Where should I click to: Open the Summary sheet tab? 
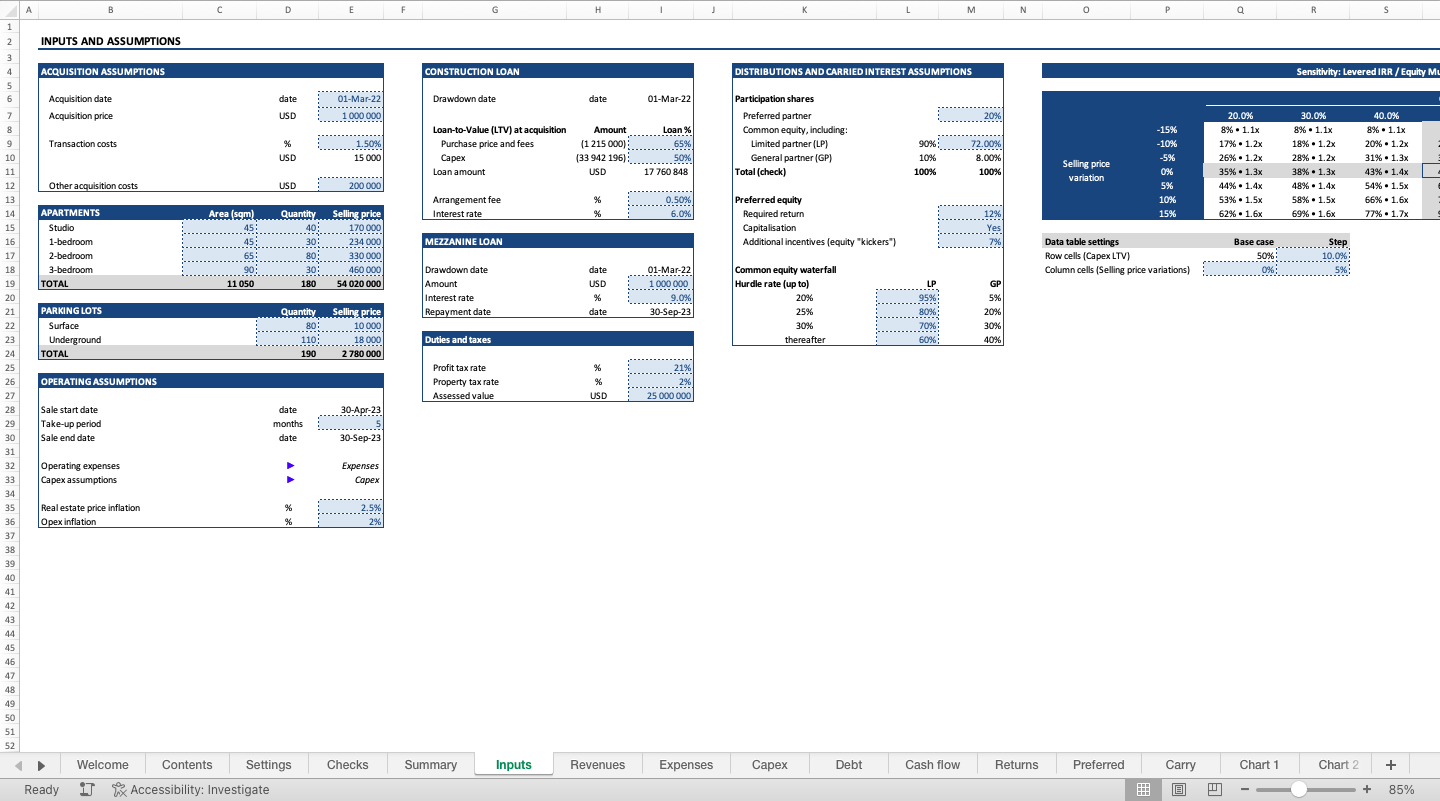431,765
